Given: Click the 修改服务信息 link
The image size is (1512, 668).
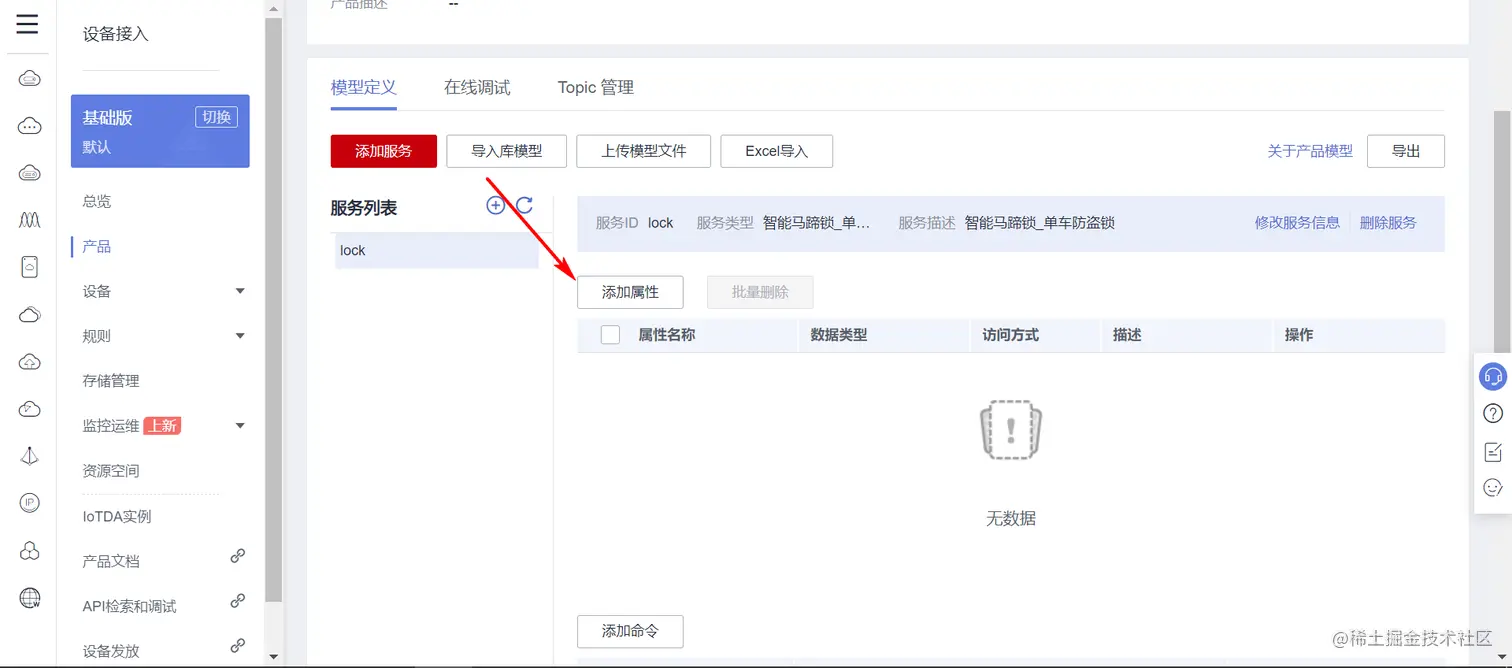Looking at the screenshot, I should tap(1298, 222).
